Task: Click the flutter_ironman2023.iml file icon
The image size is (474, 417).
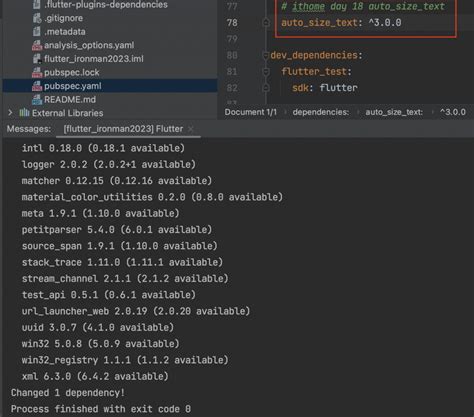Action: pyautogui.click(x=37, y=59)
